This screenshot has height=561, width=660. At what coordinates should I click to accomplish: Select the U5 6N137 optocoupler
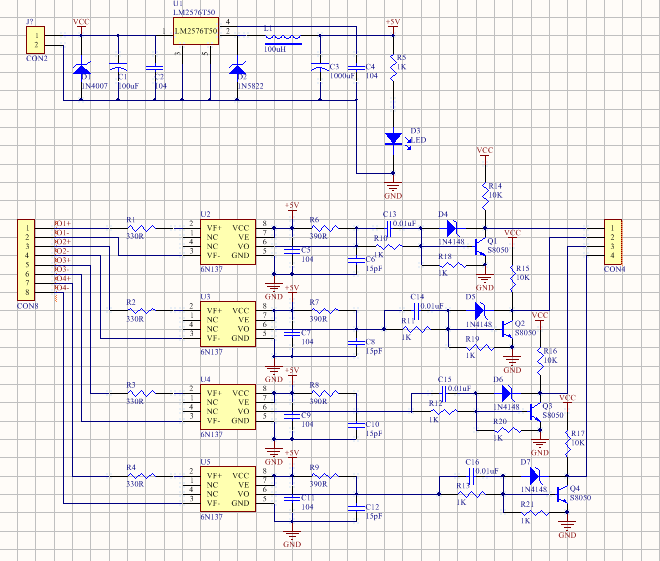click(x=228, y=489)
